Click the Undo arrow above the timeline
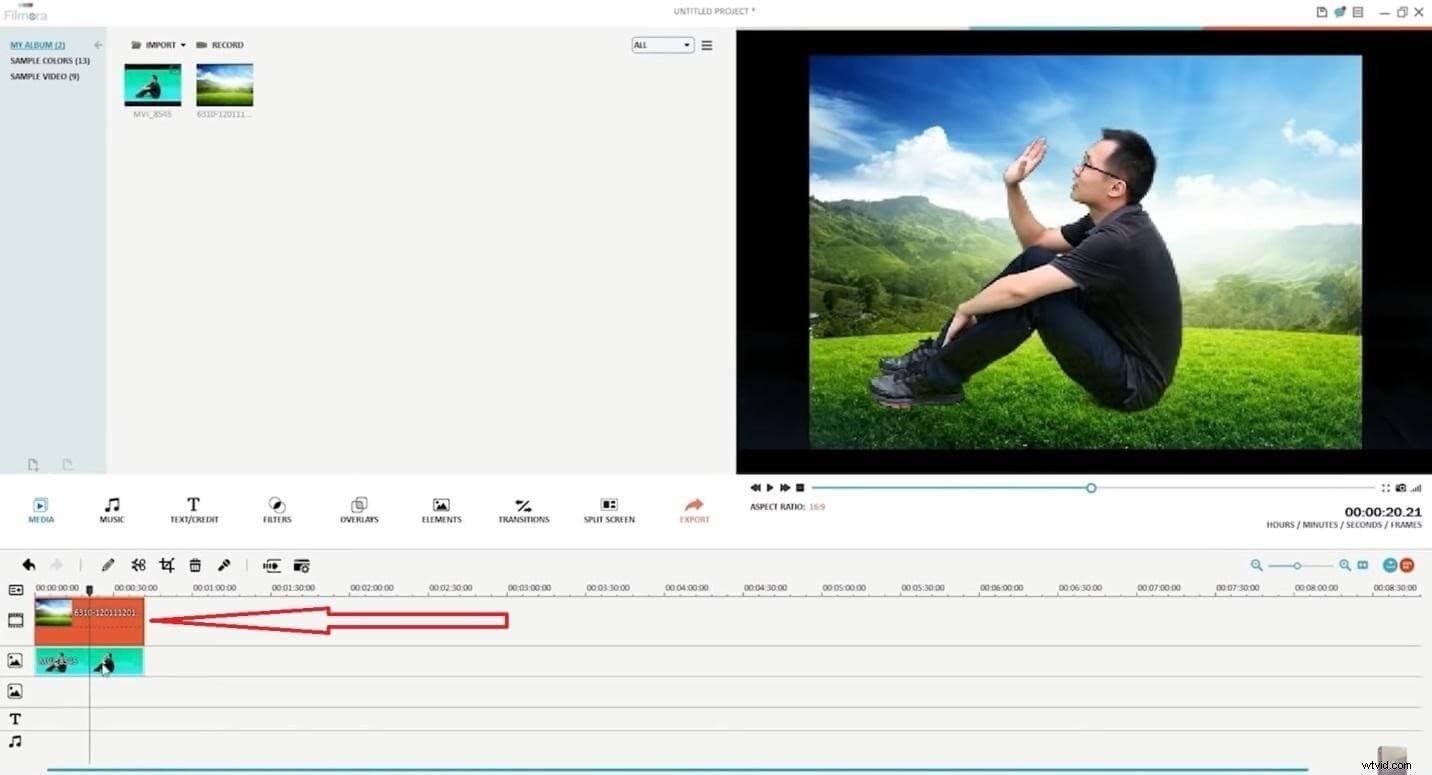The image size is (1432, 775). 29,565
